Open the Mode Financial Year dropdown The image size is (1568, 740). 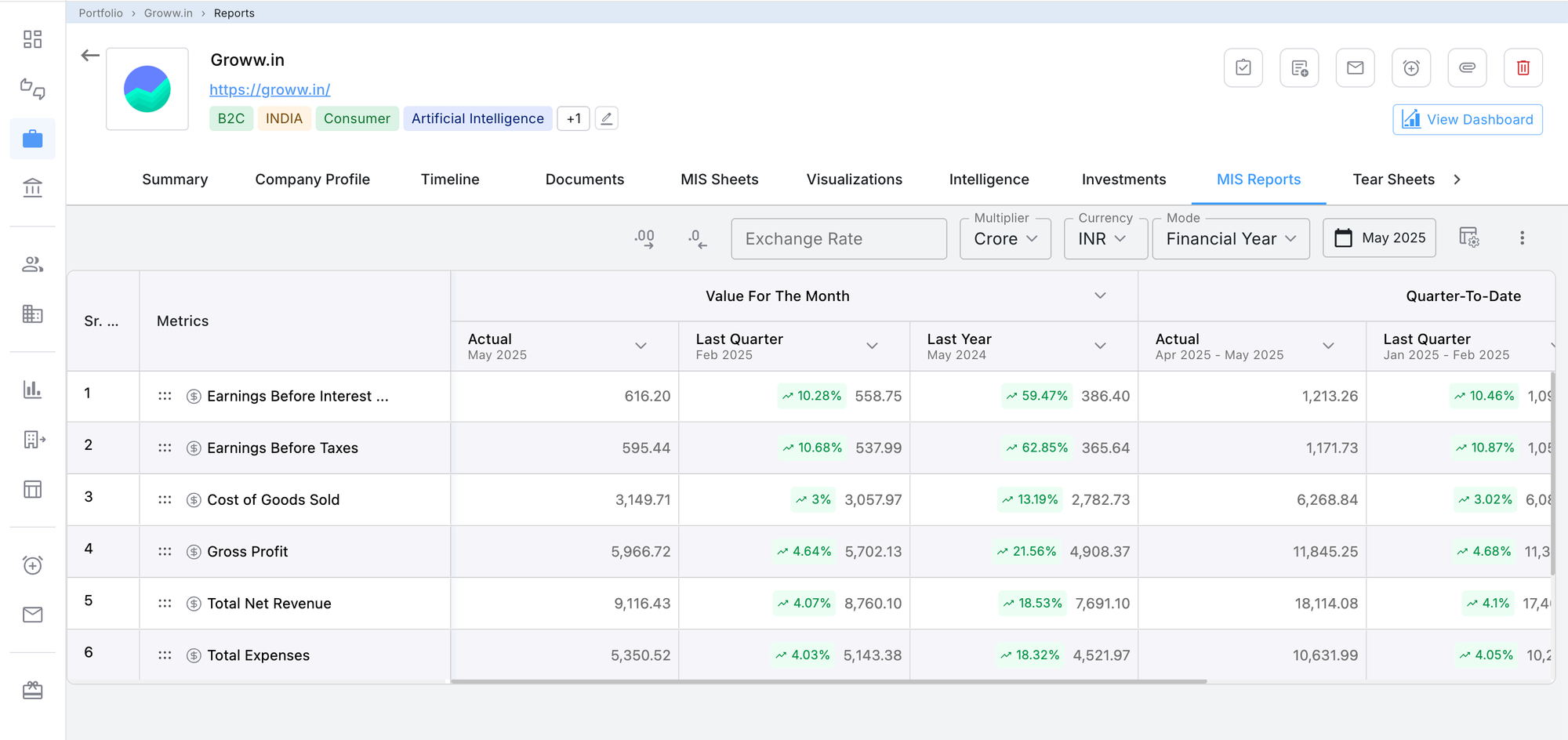coord(1231,238)
